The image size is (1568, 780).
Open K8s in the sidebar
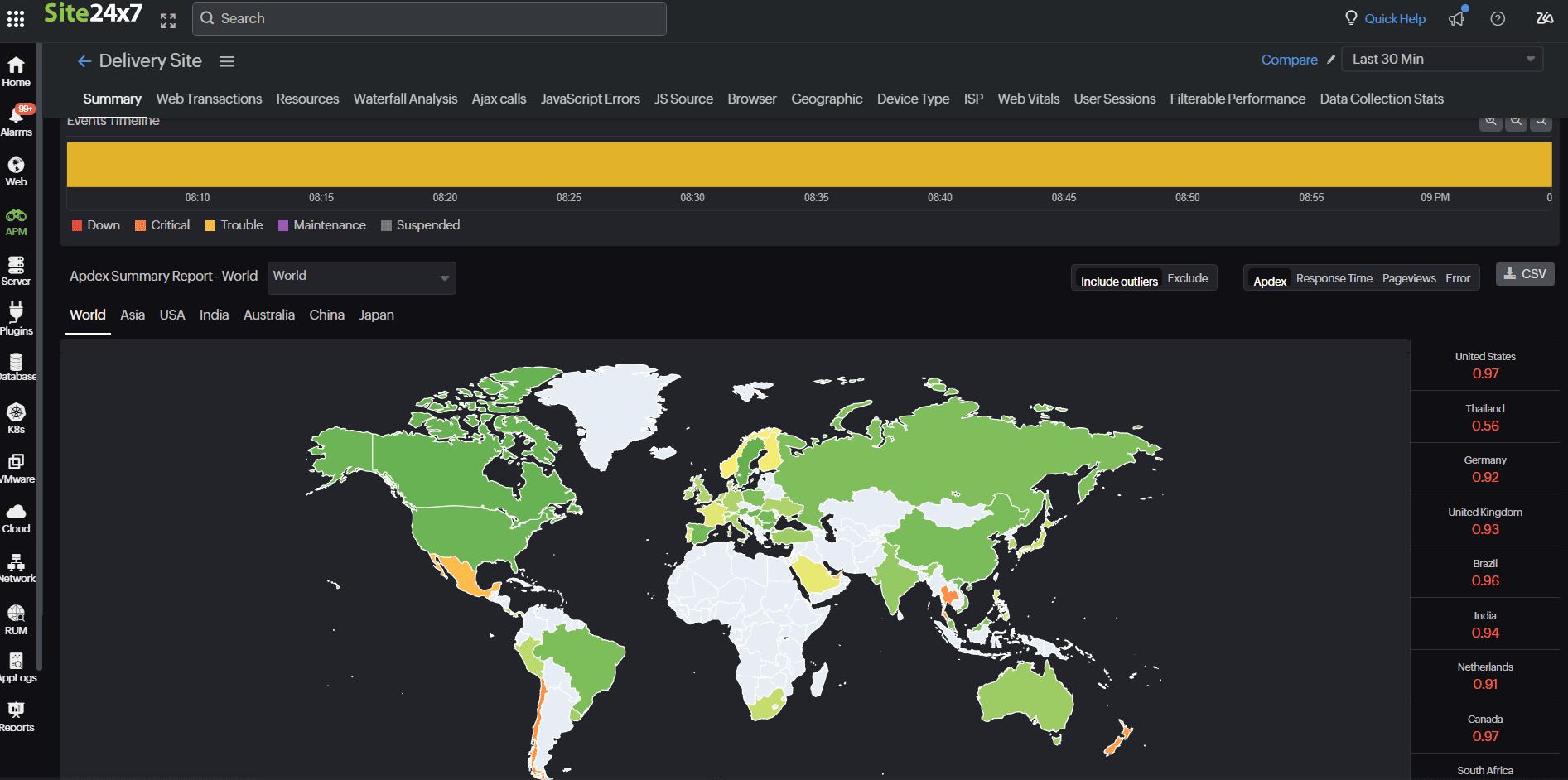click(x=16, y=418)
